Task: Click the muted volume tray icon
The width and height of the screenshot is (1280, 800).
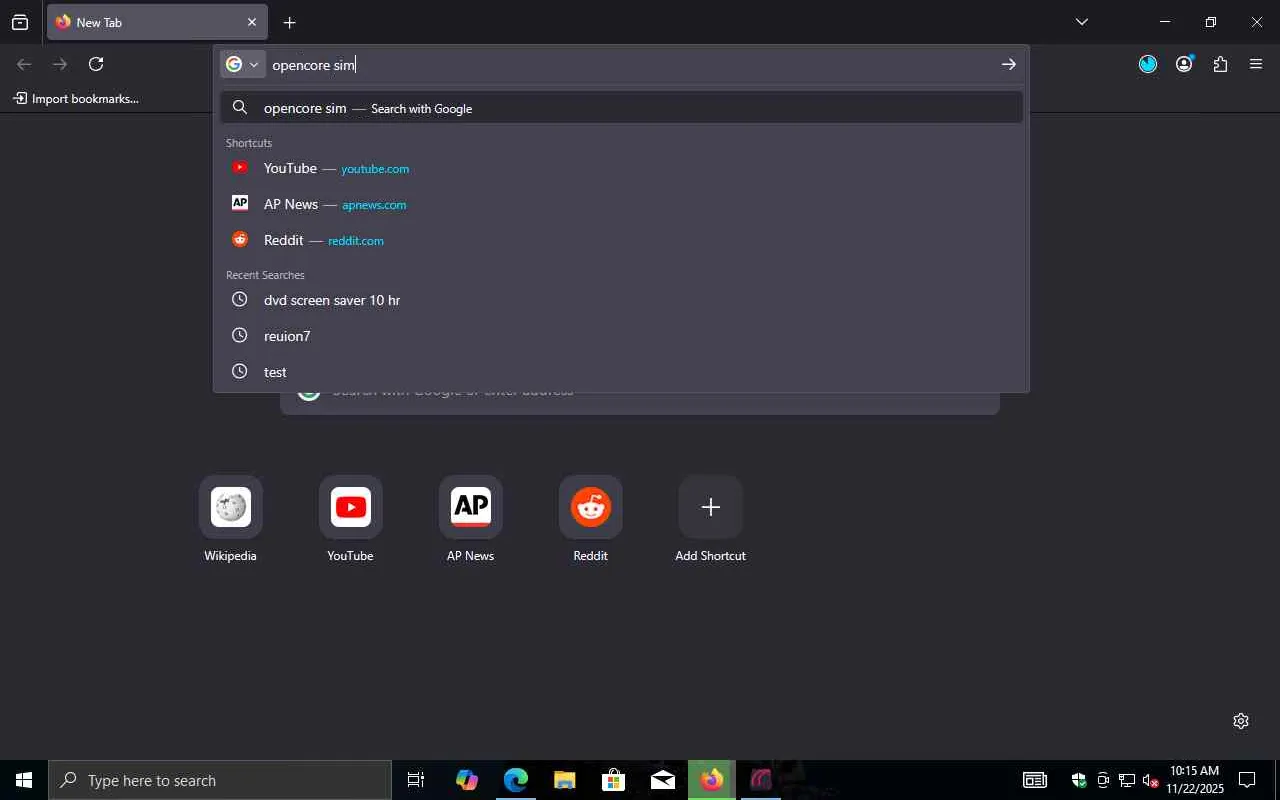Action: click(1151, 780)
